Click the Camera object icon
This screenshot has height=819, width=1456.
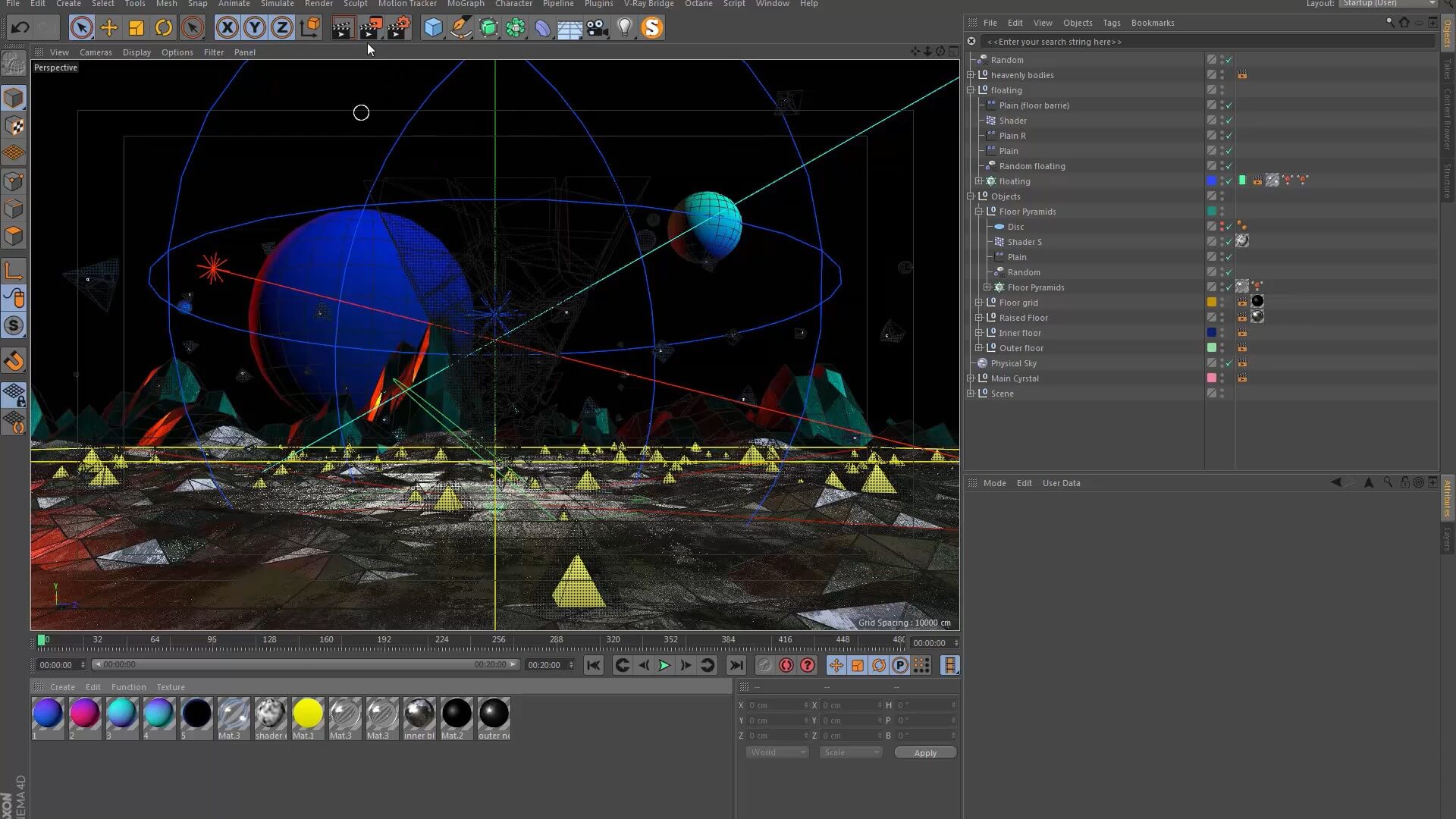[x=597, y=28]
